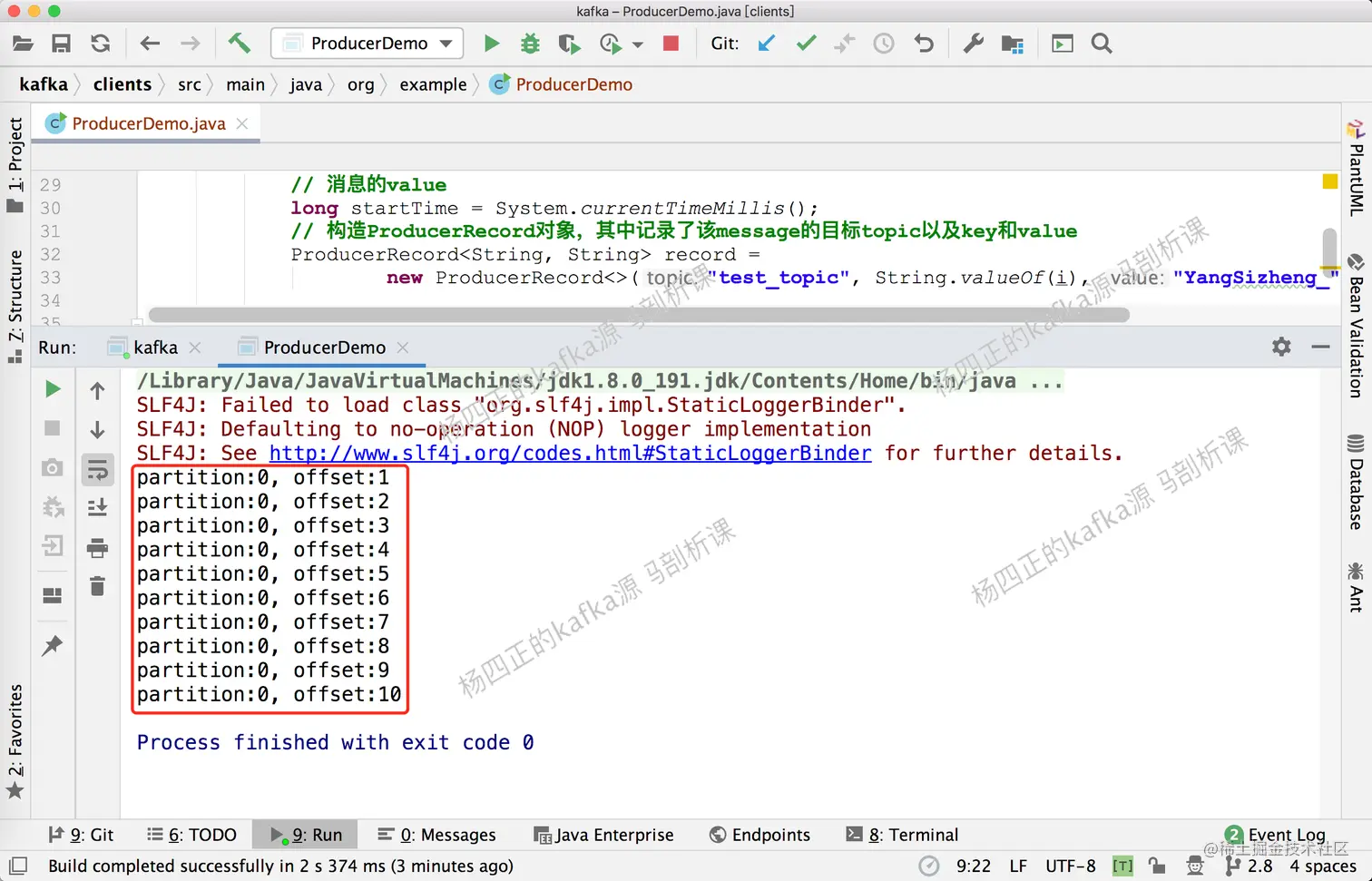Screen dimensions: 1372x881
Task: Open the 6: TODO tool window
Action: coord(191,835)
